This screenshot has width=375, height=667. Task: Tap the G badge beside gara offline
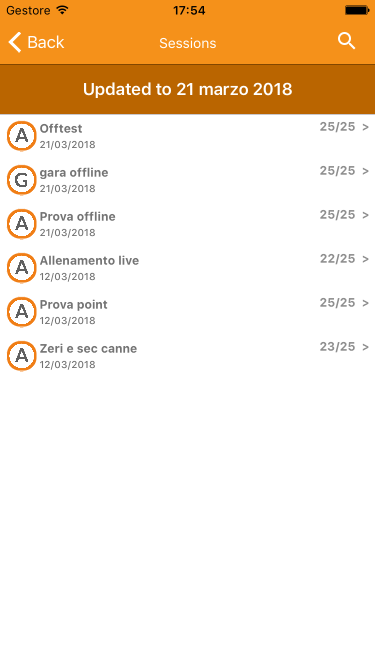click(x=22, y=180)
